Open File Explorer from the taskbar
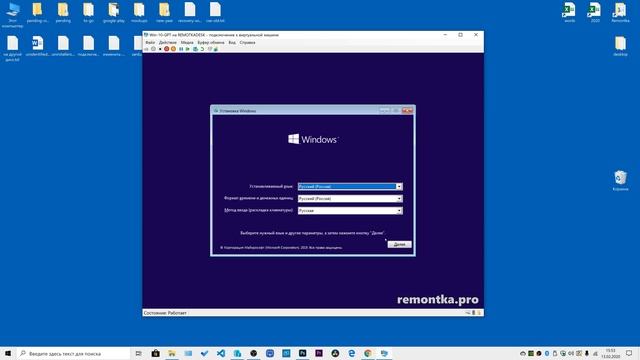This screenshot has height=360, width=640. coord(172,353)
